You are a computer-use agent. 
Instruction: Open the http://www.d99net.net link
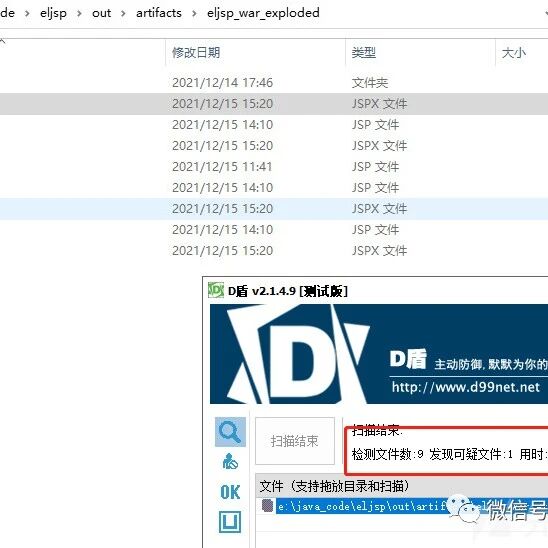[x=466, y=387]
